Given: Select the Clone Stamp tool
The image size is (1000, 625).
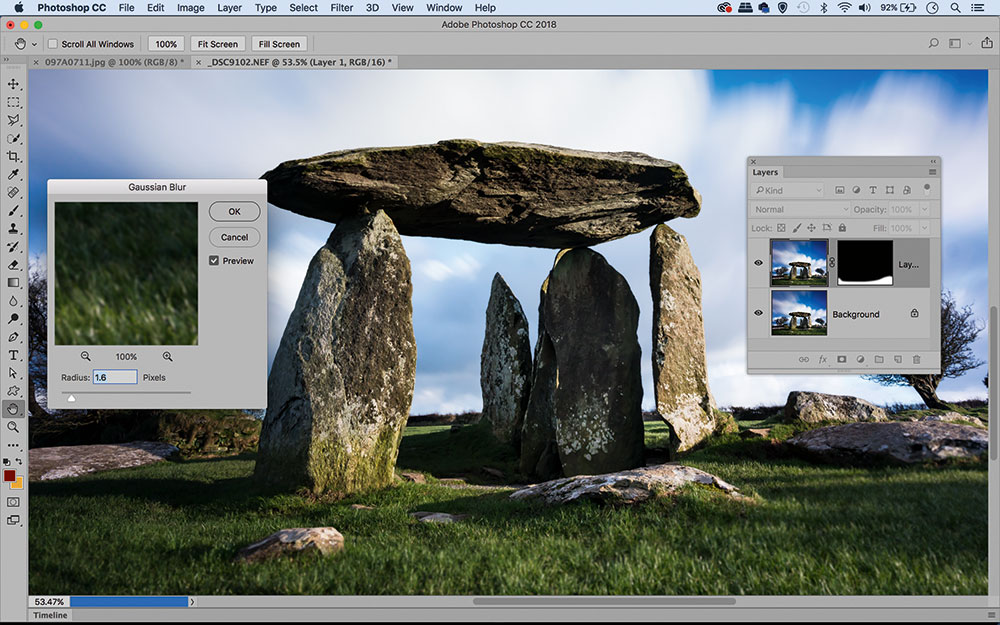Looking at the screenshot, I should pyautogui.click(x=13, y=228).
